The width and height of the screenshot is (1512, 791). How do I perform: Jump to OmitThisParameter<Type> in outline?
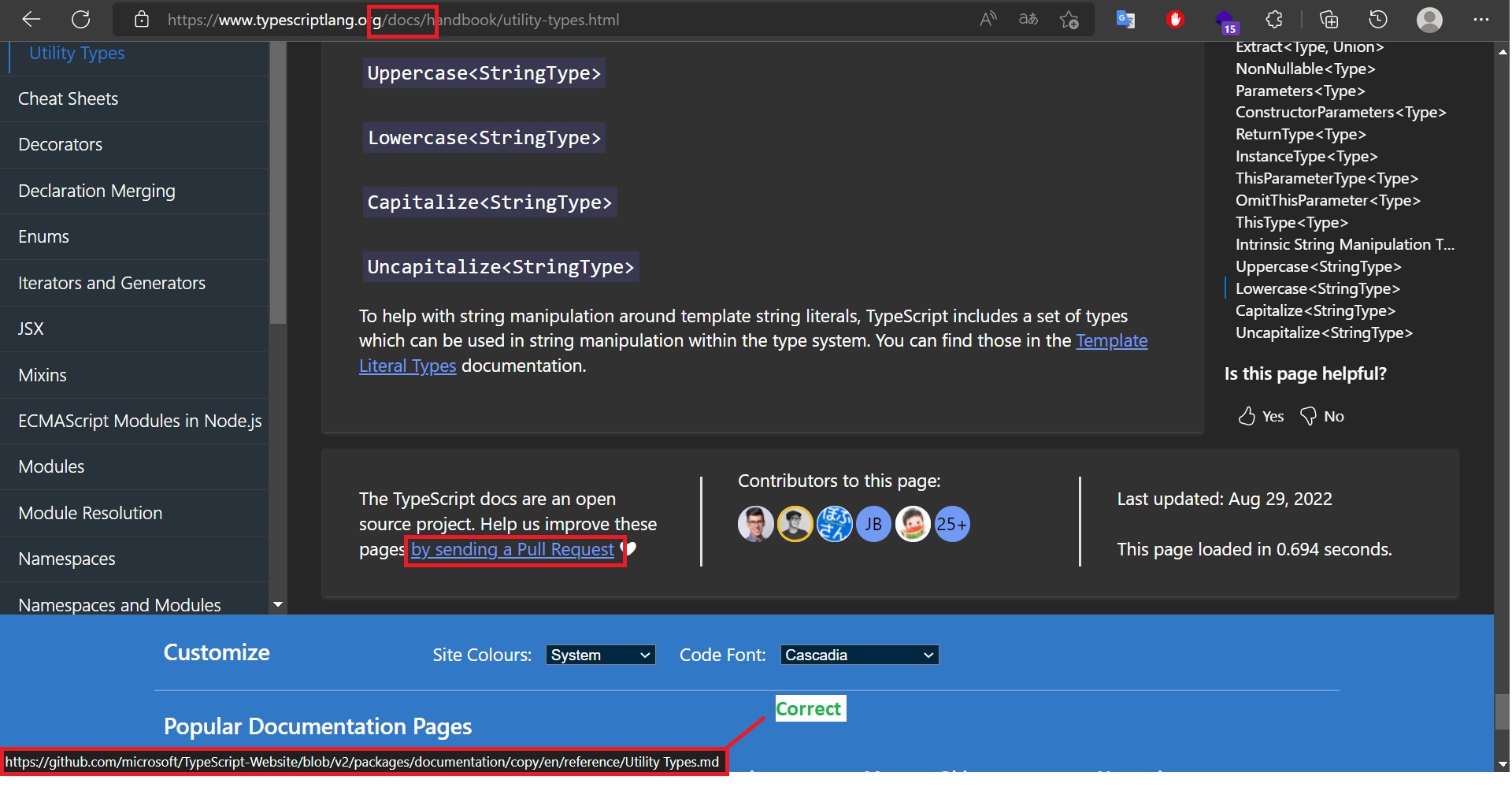[1328, 200]
